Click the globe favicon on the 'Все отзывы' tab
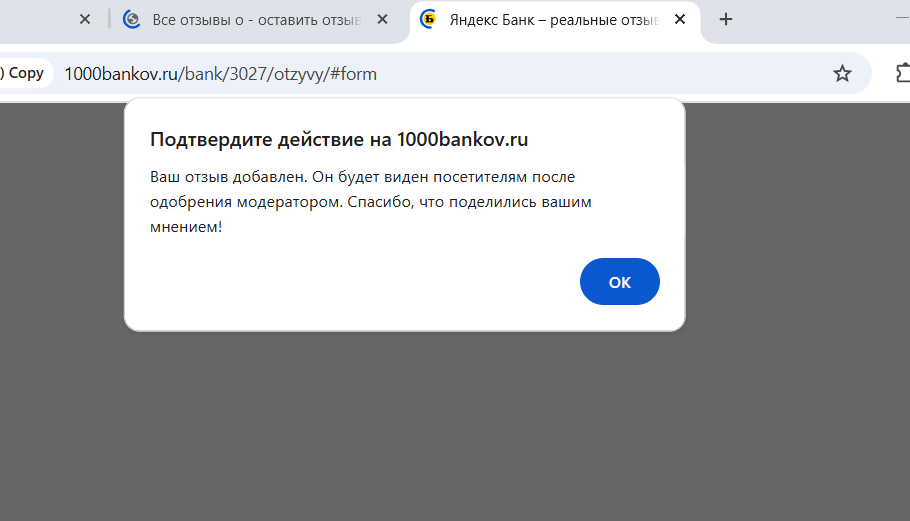This screenshot has height=521, width=910. pyautogui.click(x=131, y=19)
